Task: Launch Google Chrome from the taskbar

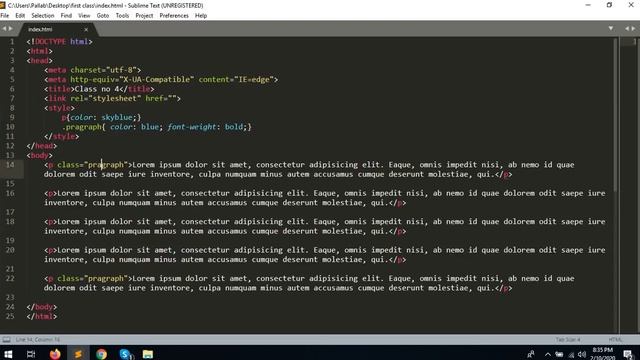Action: (102, 354)
